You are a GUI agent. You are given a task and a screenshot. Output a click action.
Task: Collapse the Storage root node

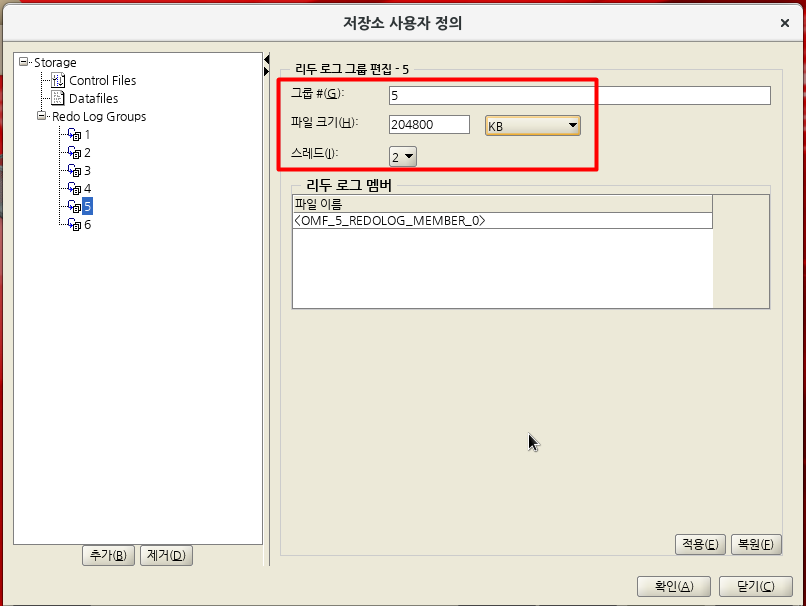pyautogui.click(x=23, y=62)
